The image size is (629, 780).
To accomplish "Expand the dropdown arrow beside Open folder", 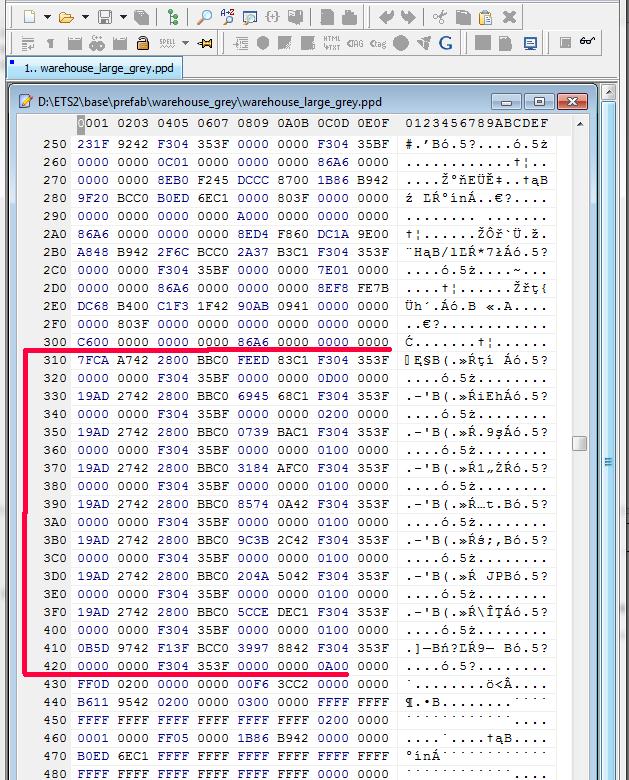I will (x=83, y=17).
